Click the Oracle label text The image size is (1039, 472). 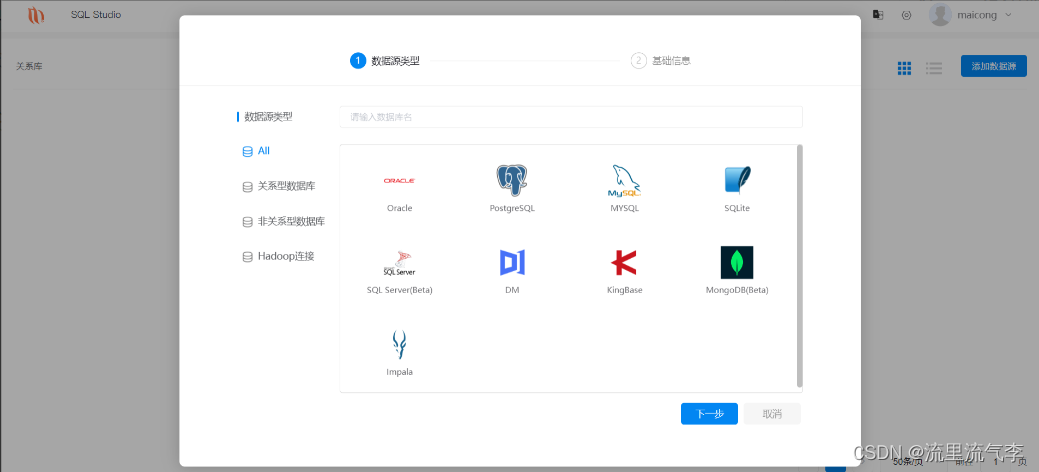click(x=400, y=208)
